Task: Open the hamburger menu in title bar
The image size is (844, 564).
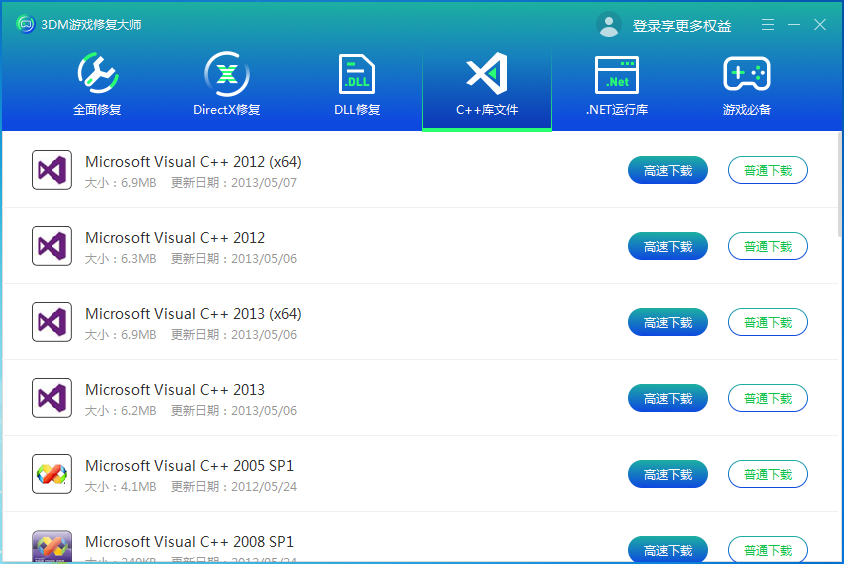Action: click(x=768, y=25)
